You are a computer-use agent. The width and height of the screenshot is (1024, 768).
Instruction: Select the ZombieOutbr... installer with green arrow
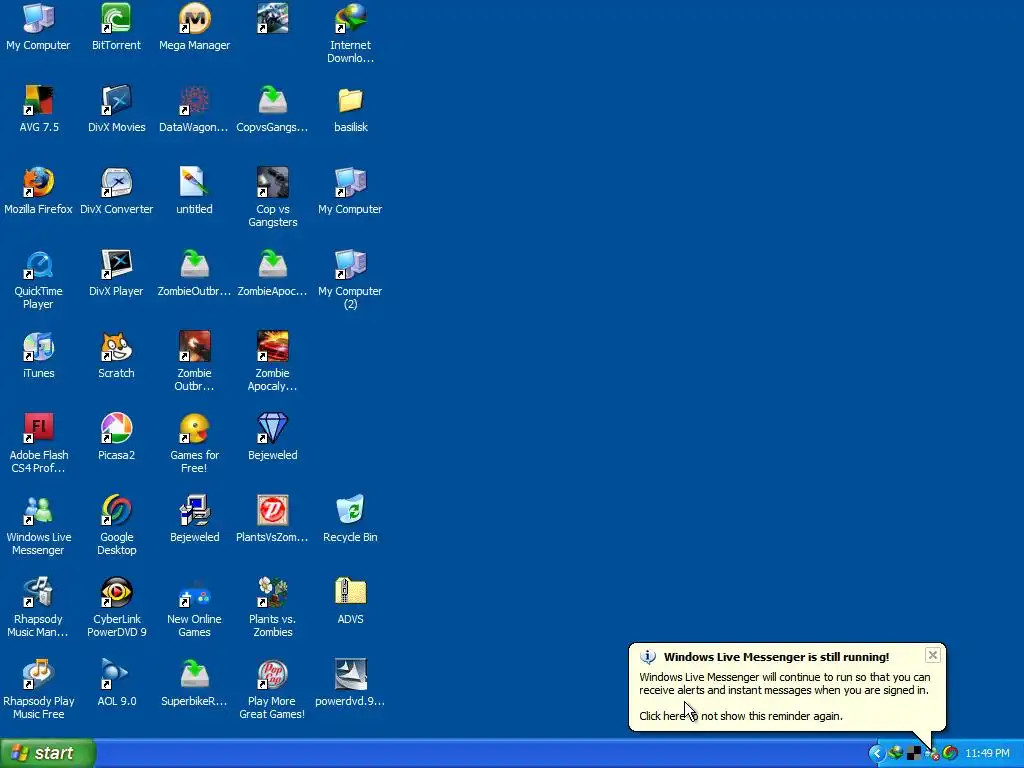pyautogui.click(x=194, y=274)
